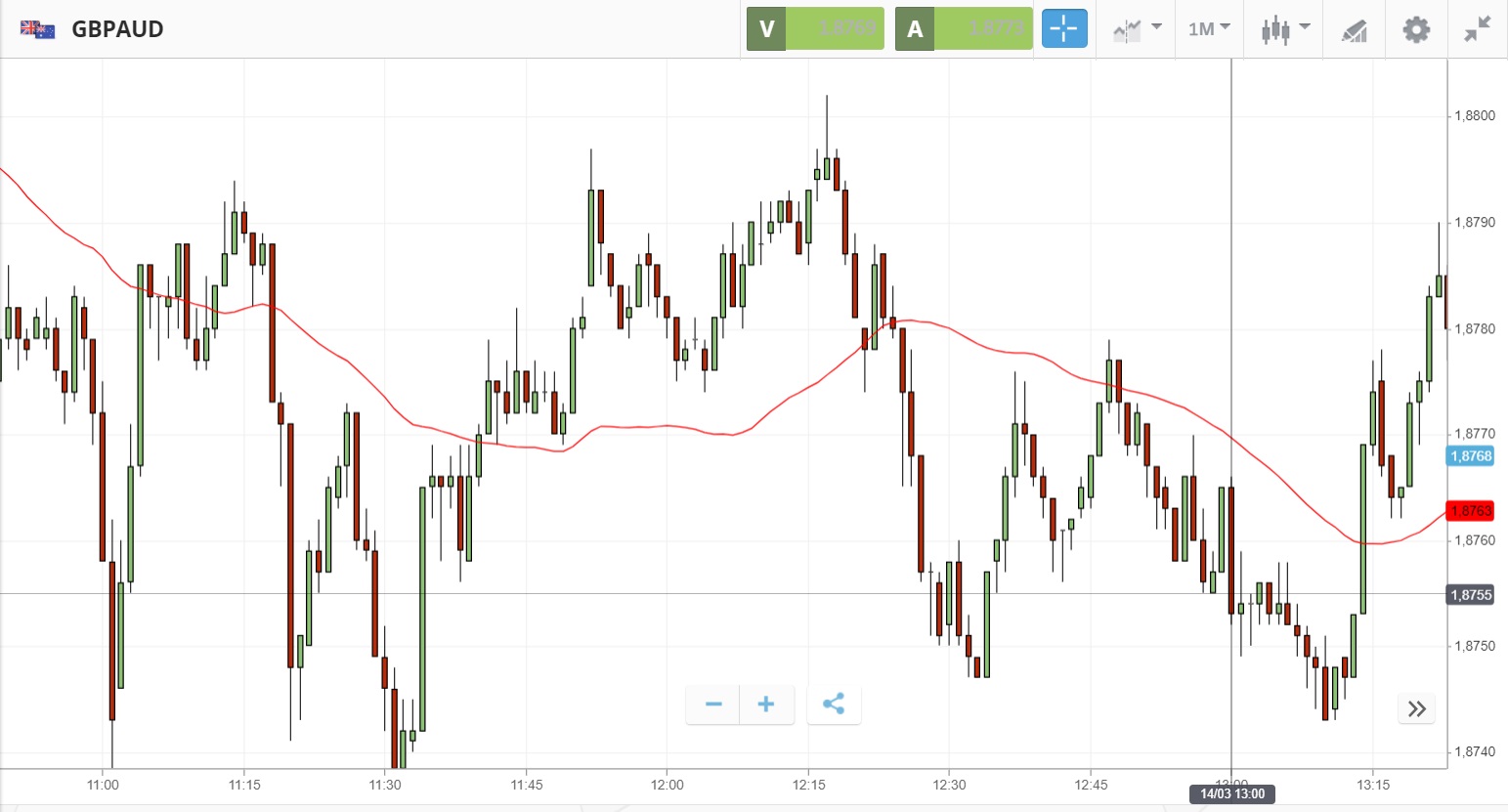Open the chart drawing tools
The width and height of the screenshot is (1508, 812).
pyautogui.click(x=1354, y=30)
